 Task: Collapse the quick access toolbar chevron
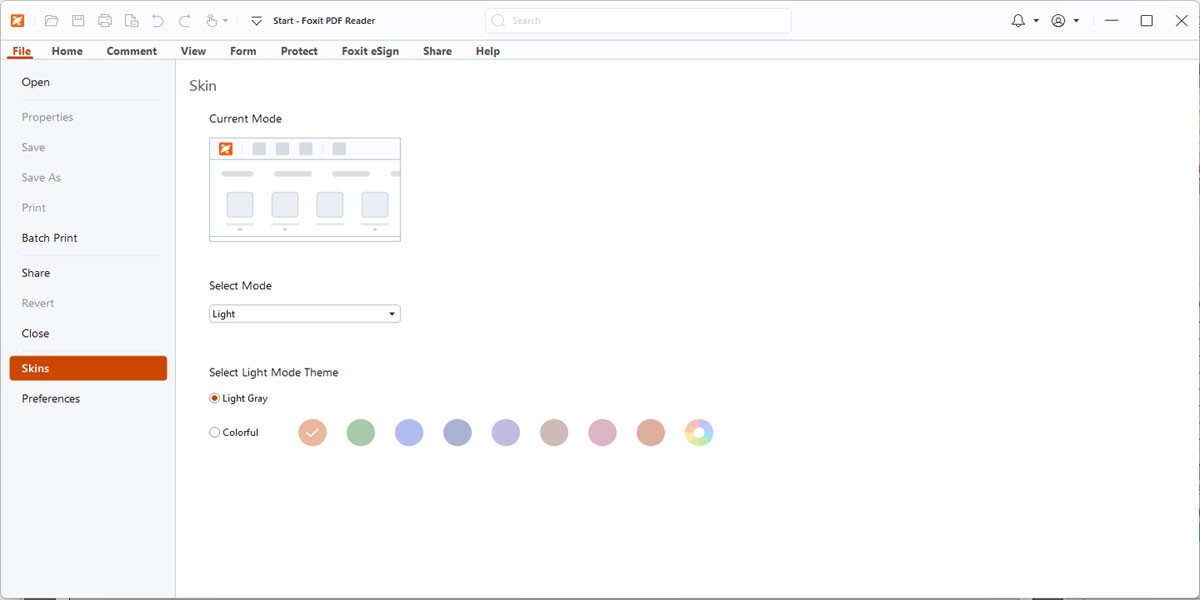pyautogui.click(x=256, y=21)
